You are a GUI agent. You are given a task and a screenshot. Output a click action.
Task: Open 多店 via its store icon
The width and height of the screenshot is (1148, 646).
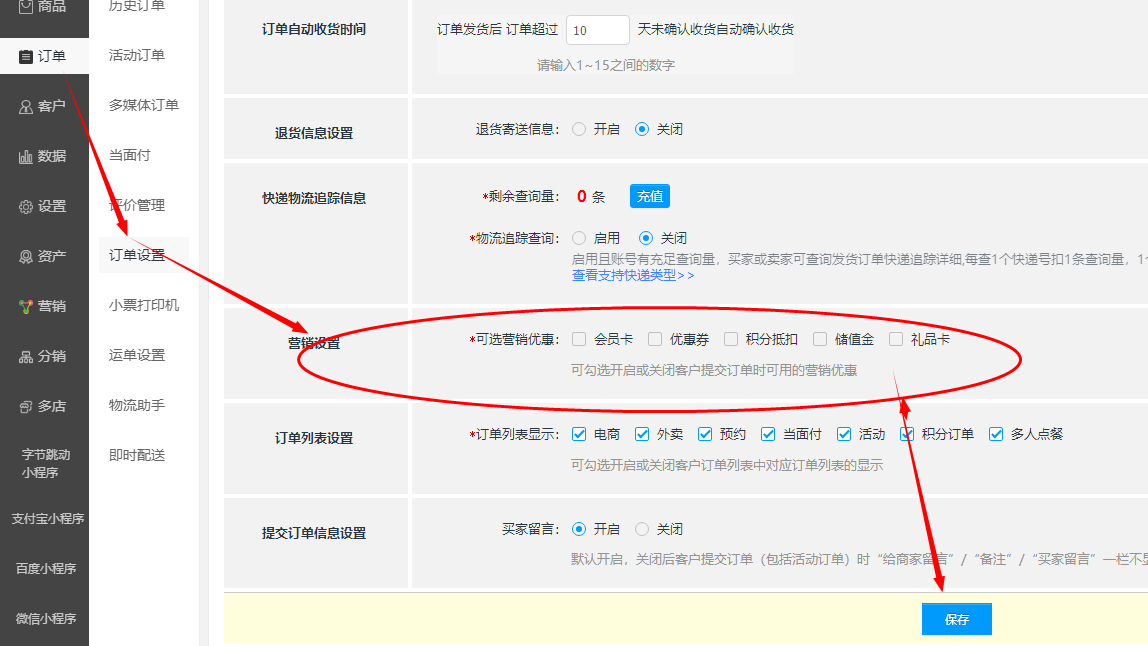point(26,406)
